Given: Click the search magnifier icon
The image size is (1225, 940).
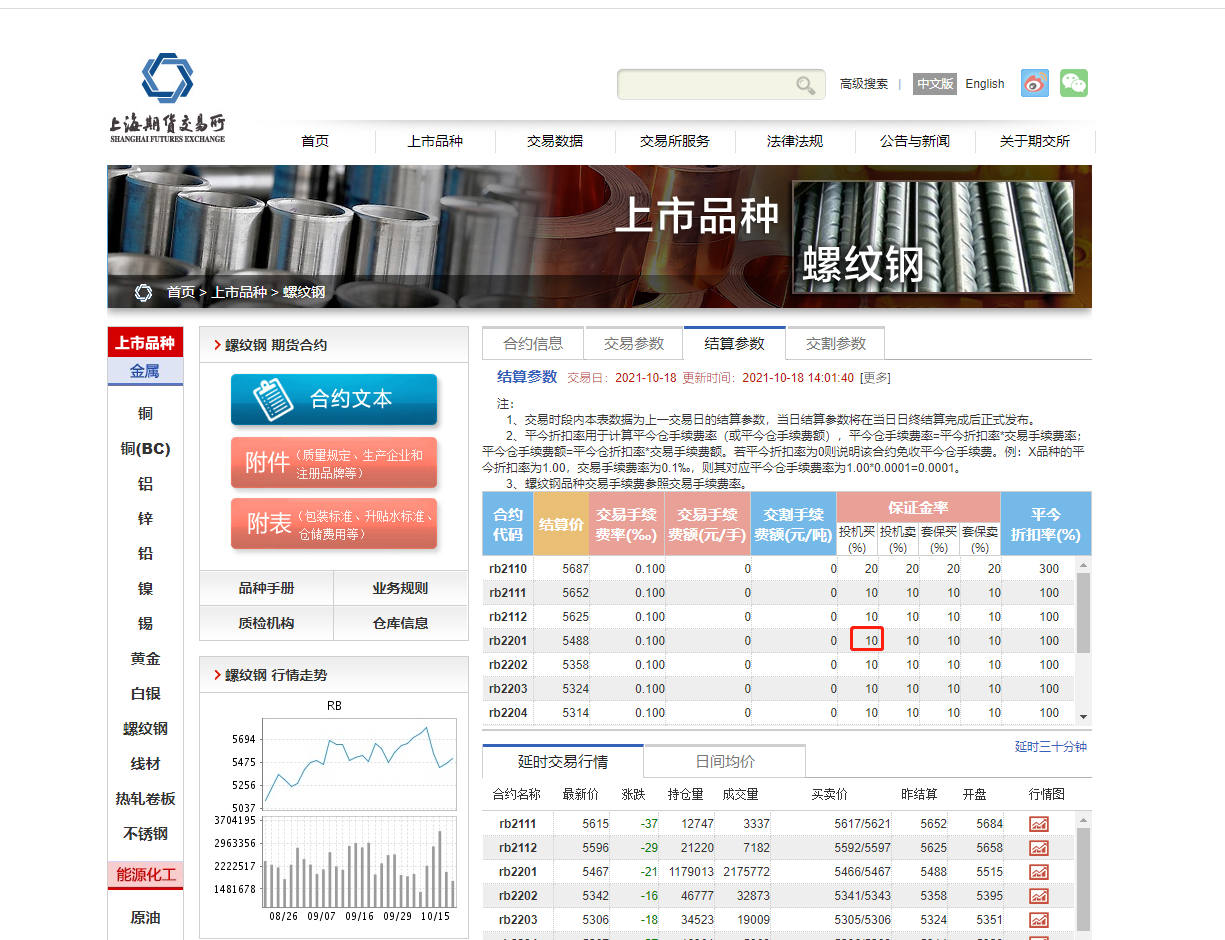Looking at the screenshot, I should click(x=805, y=85).
